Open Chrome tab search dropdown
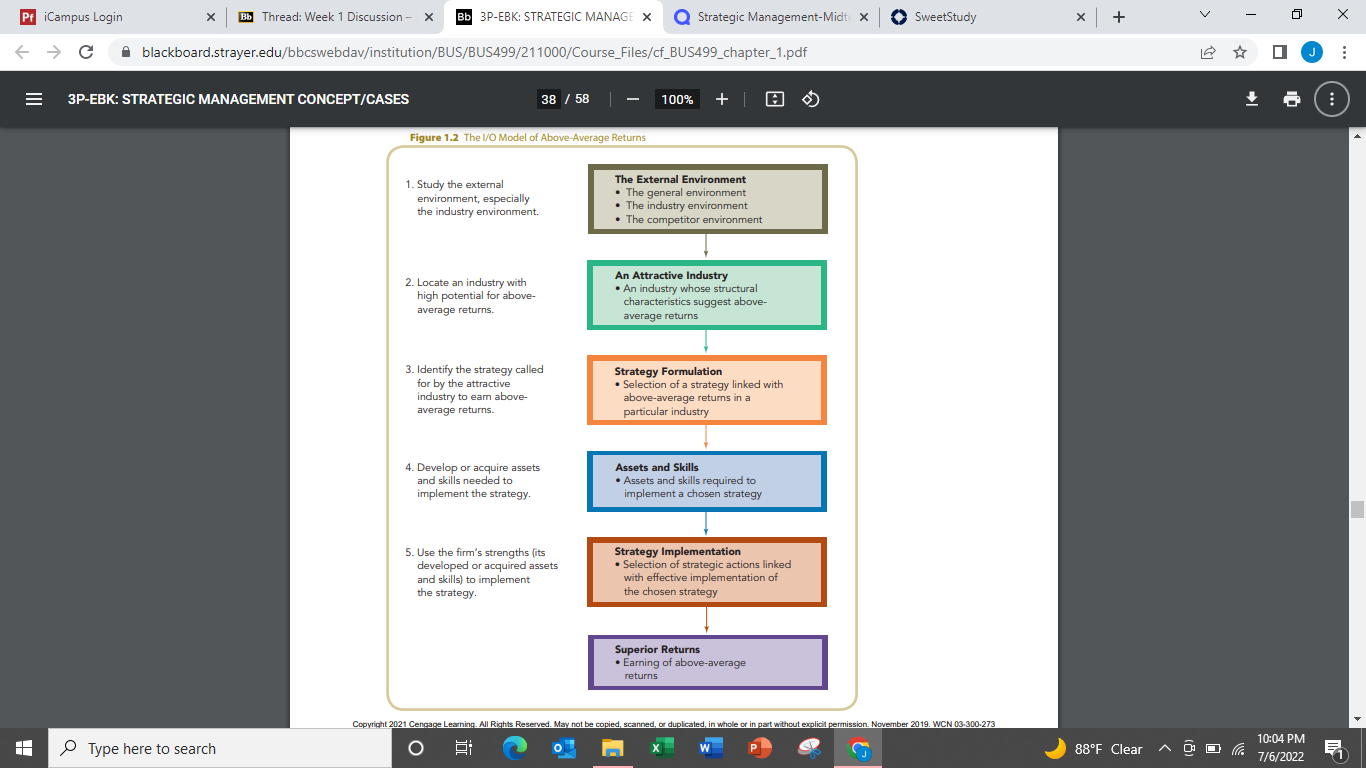 (1204, 16)
